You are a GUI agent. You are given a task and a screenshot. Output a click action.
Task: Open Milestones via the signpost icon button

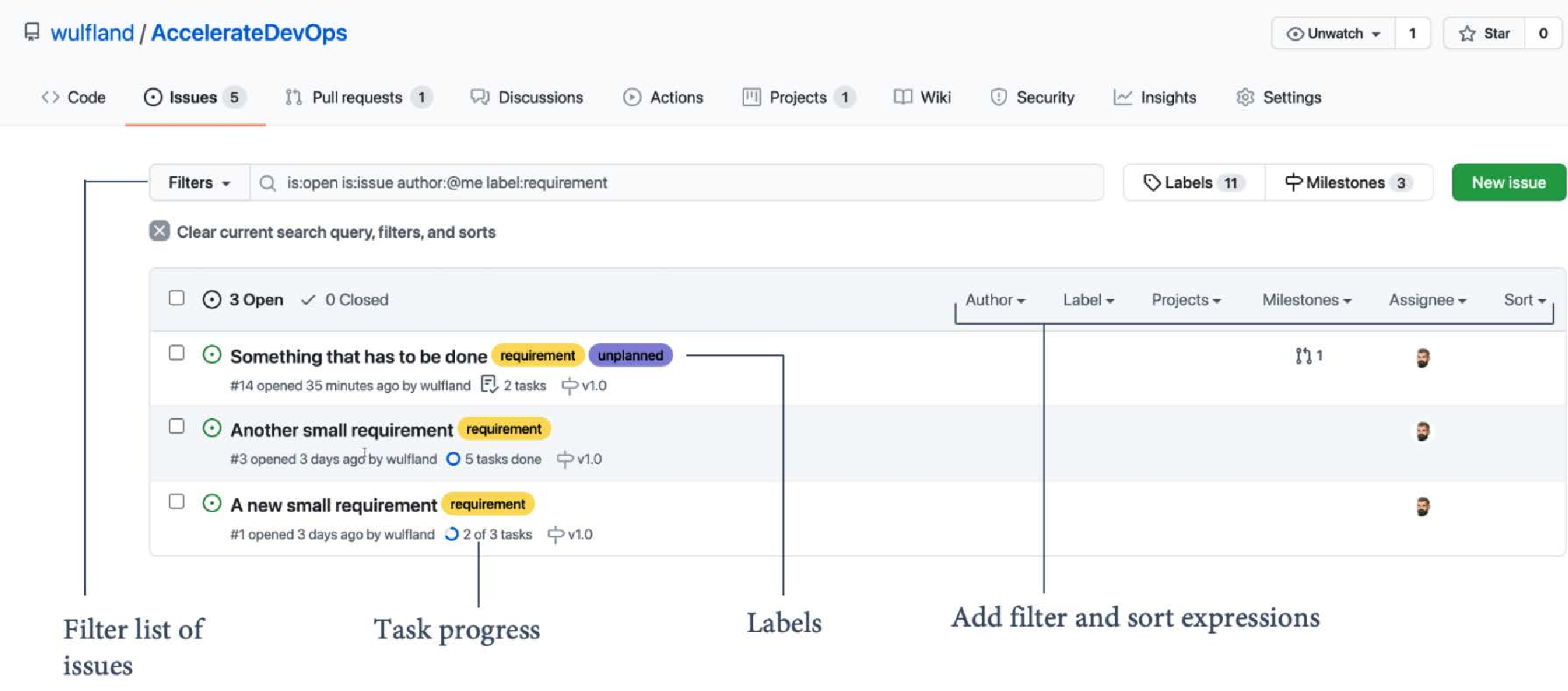pyautogui.click(x=1293, y=182)
